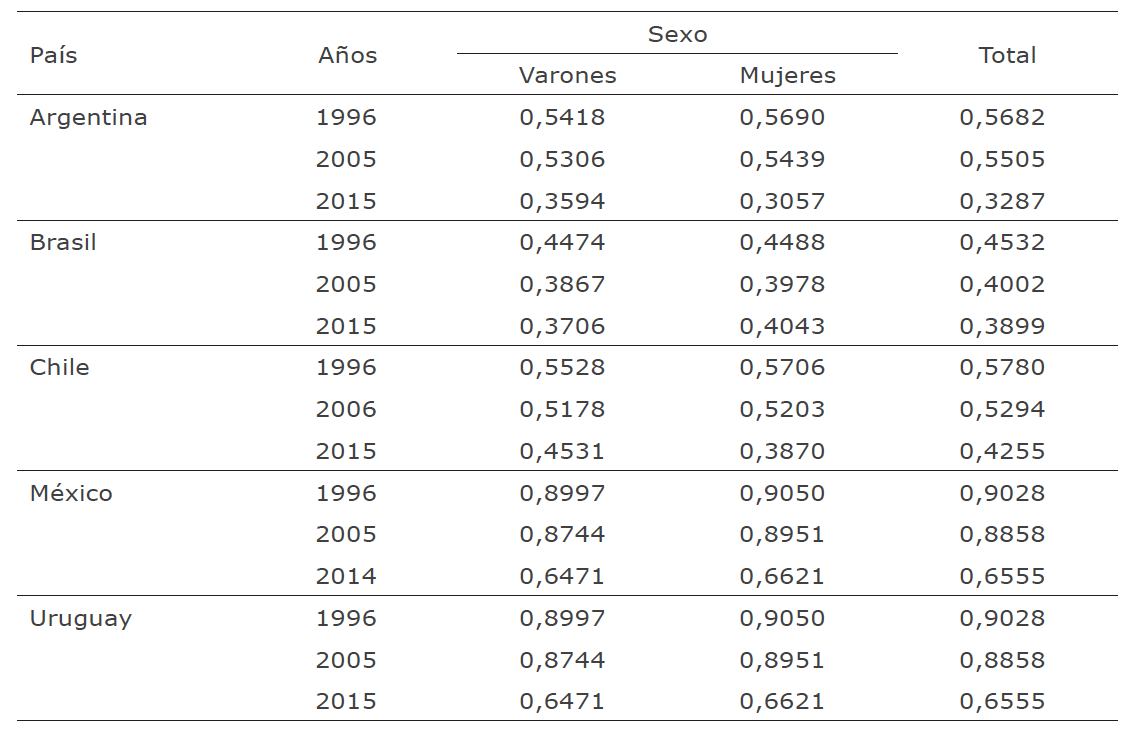Select the Argentina country label

88,117
